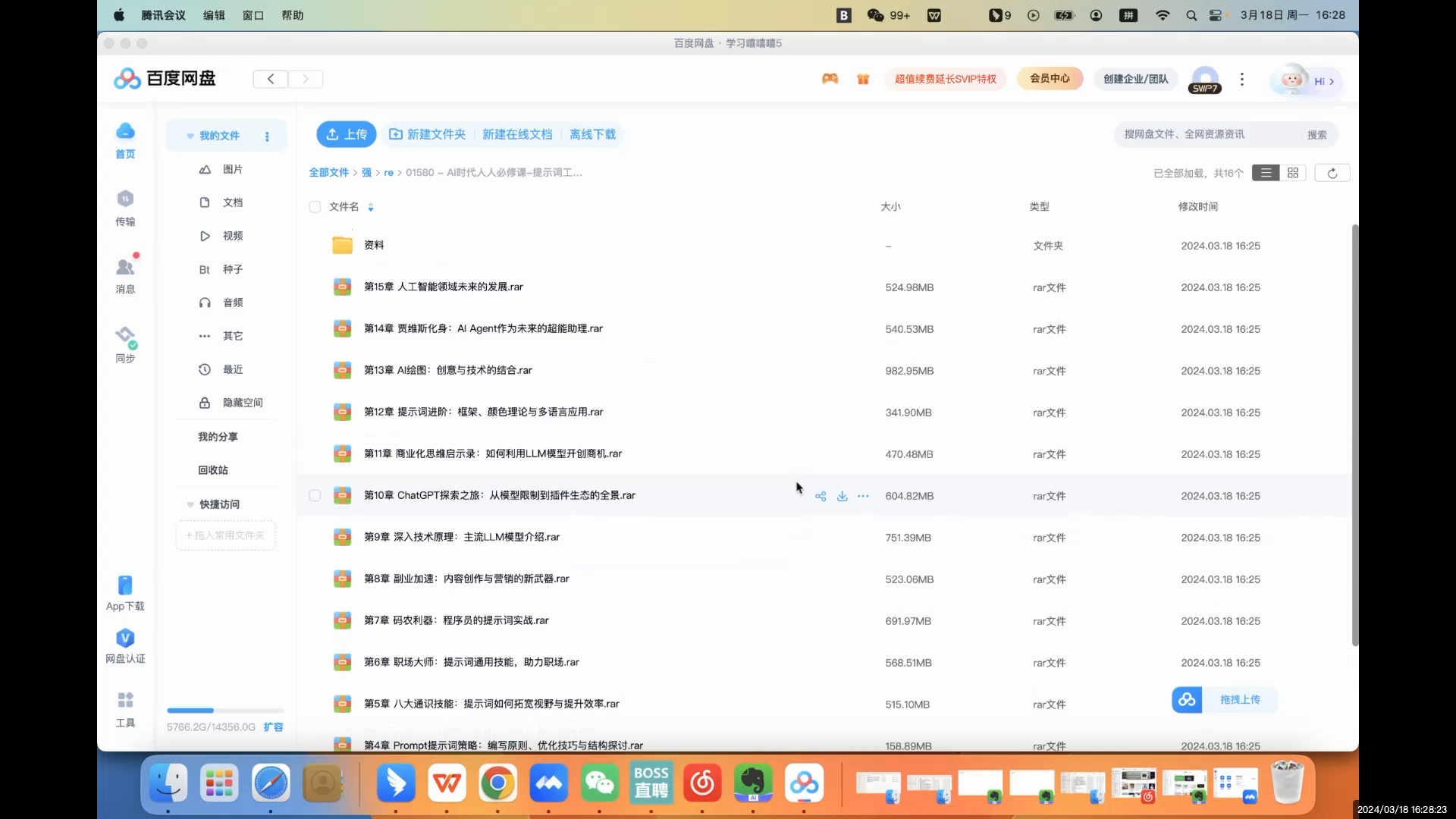Collapse the 我的文件 section
1456x819 pixels.
(x=190, y=135)
